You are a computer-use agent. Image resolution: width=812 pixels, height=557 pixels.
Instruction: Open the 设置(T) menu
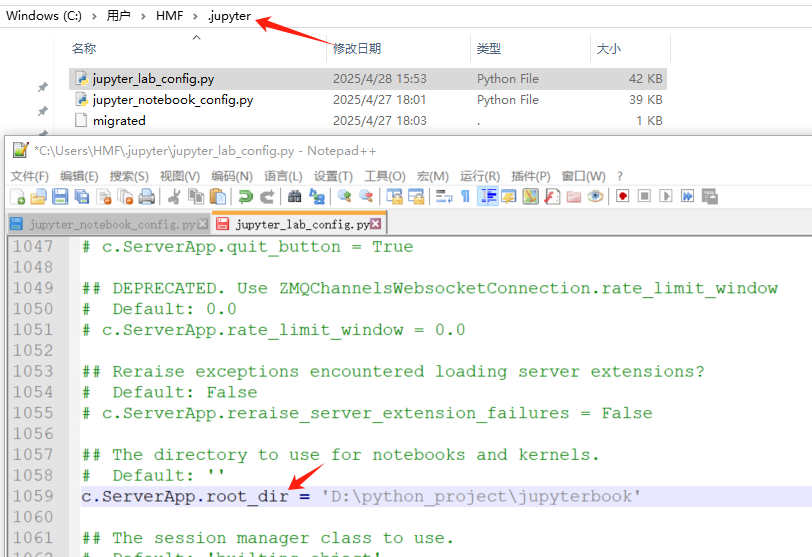(x=333, y=177)
